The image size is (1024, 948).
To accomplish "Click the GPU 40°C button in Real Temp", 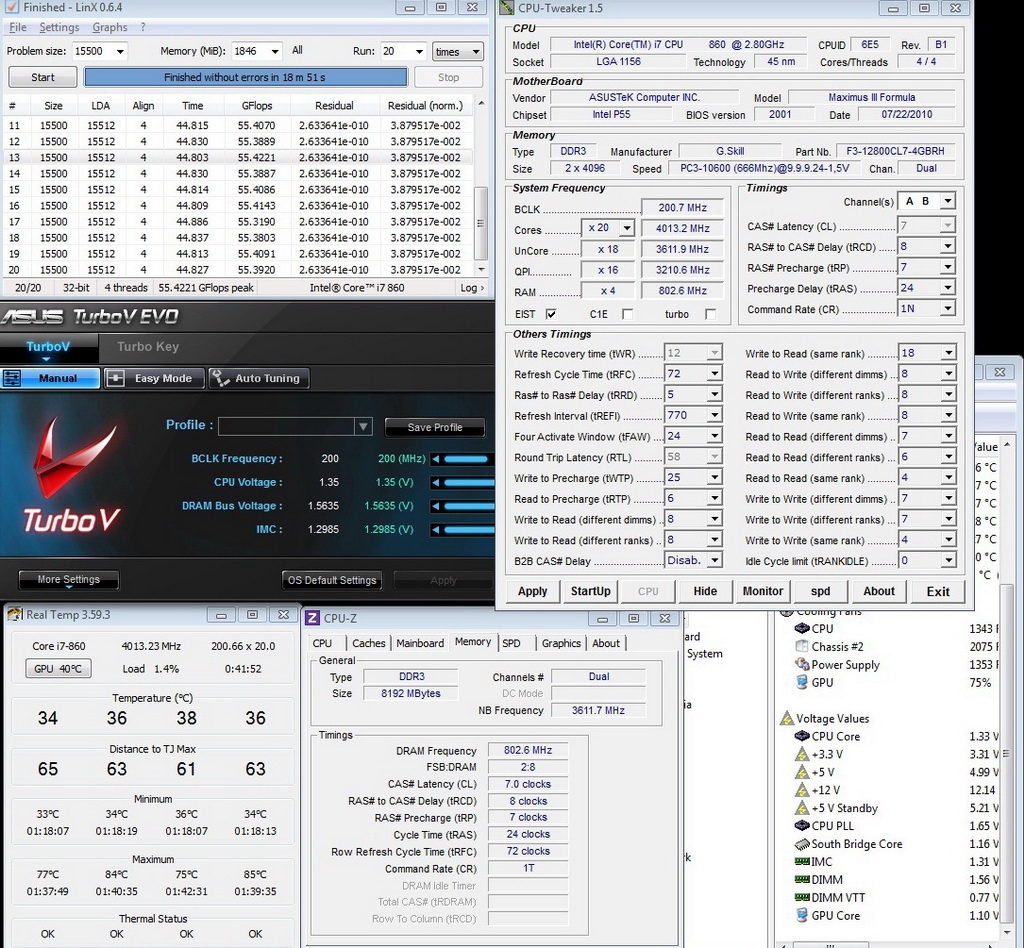I will tap(58, 669).
